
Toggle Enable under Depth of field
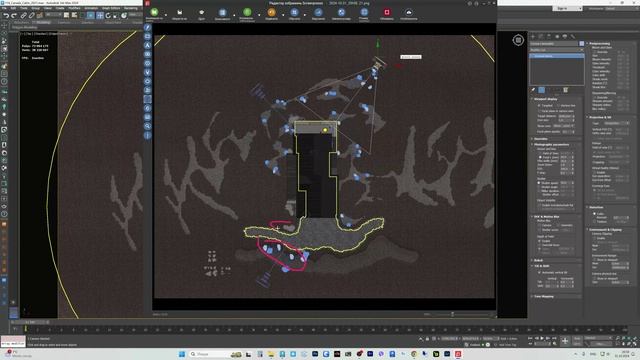click(x=539, y=241)
